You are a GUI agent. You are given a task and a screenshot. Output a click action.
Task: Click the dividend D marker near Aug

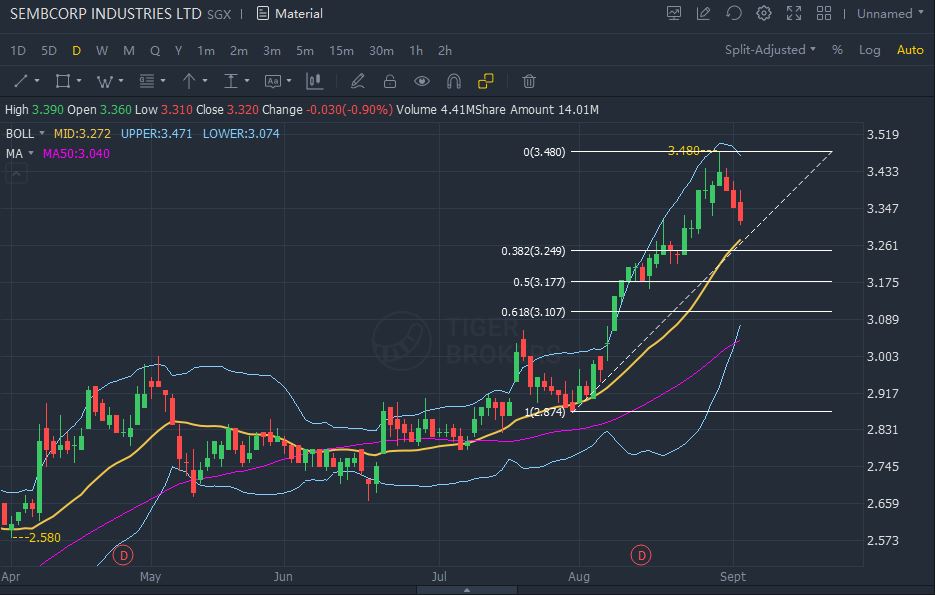coord(641,556)
